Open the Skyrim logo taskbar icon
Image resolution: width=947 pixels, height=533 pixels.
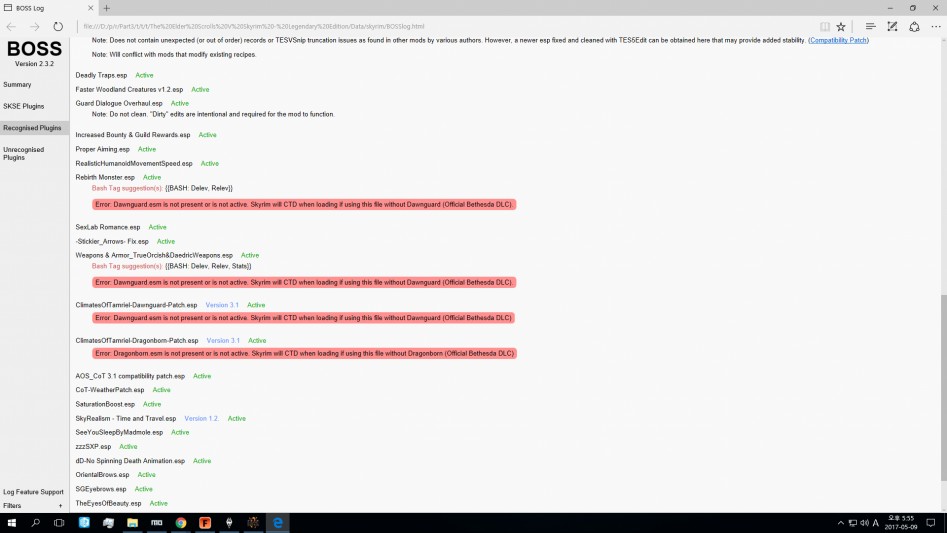point(229,523)
